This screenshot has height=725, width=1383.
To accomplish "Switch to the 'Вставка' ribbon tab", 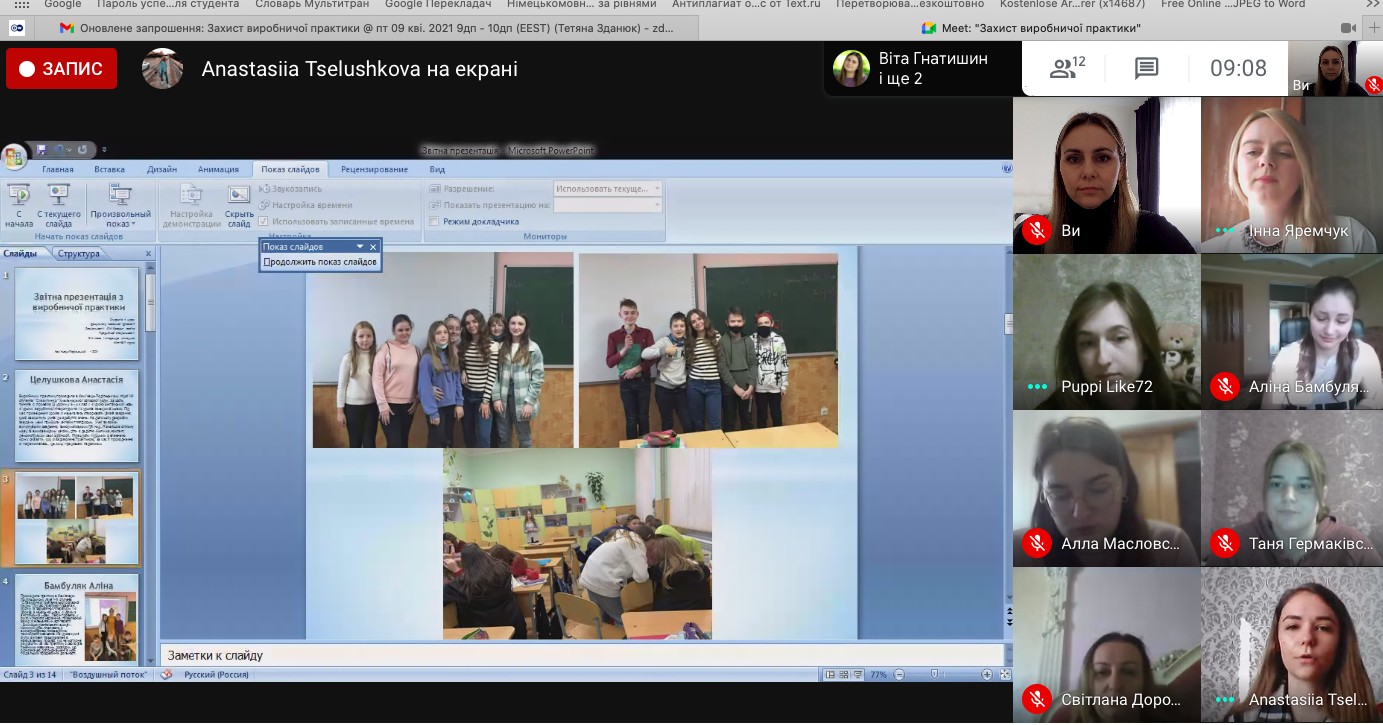I will click(x=109, y=169).
